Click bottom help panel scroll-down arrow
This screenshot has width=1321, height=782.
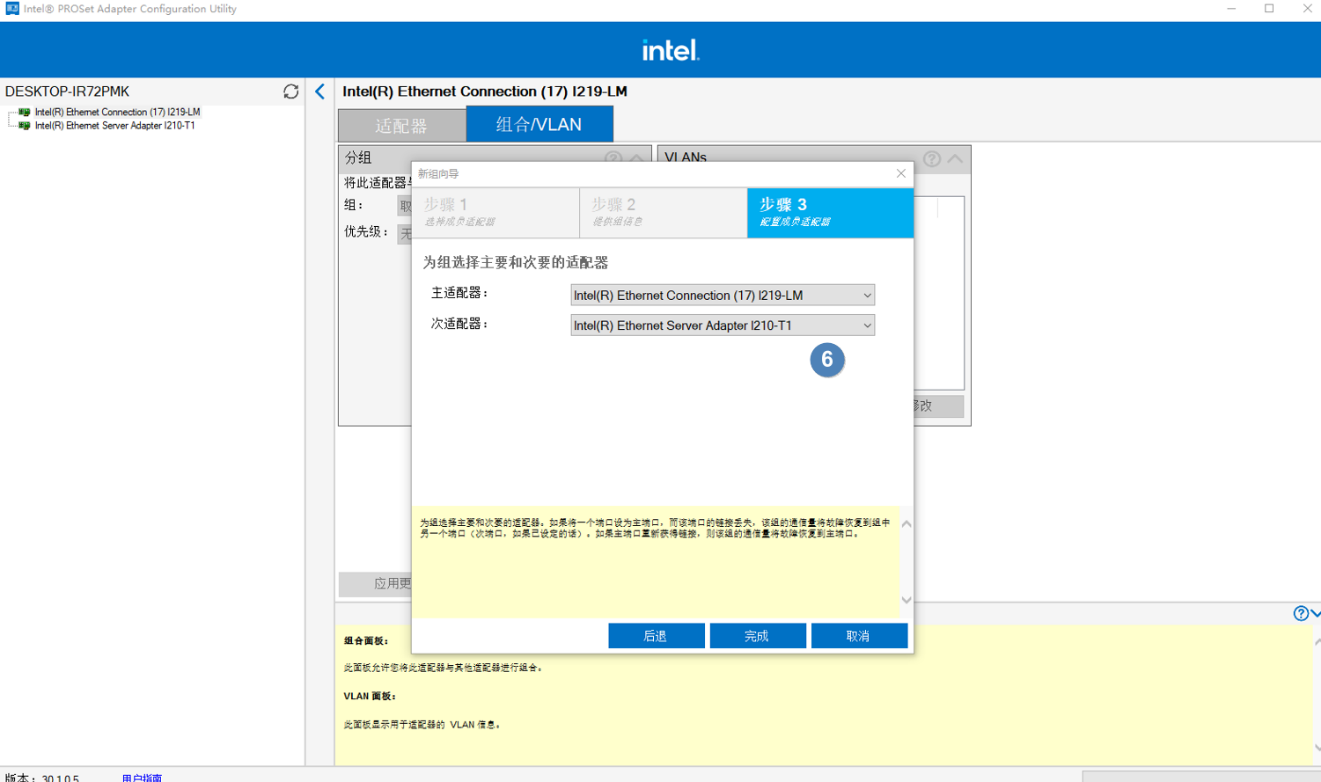pos(1315,748)
